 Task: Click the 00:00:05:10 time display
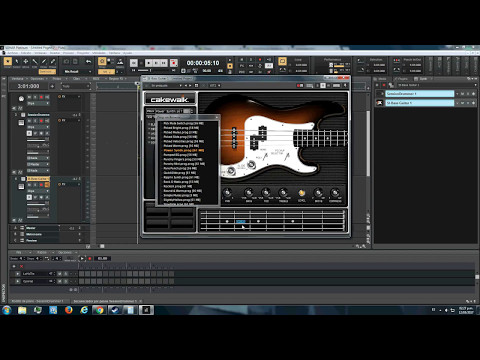203,63
